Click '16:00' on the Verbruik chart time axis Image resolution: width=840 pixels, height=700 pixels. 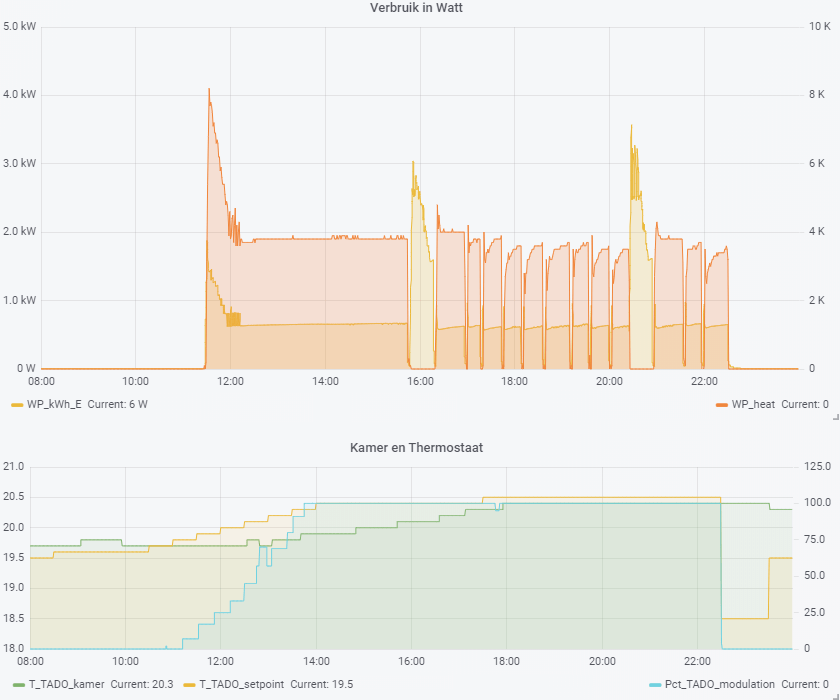pos(420,381)
